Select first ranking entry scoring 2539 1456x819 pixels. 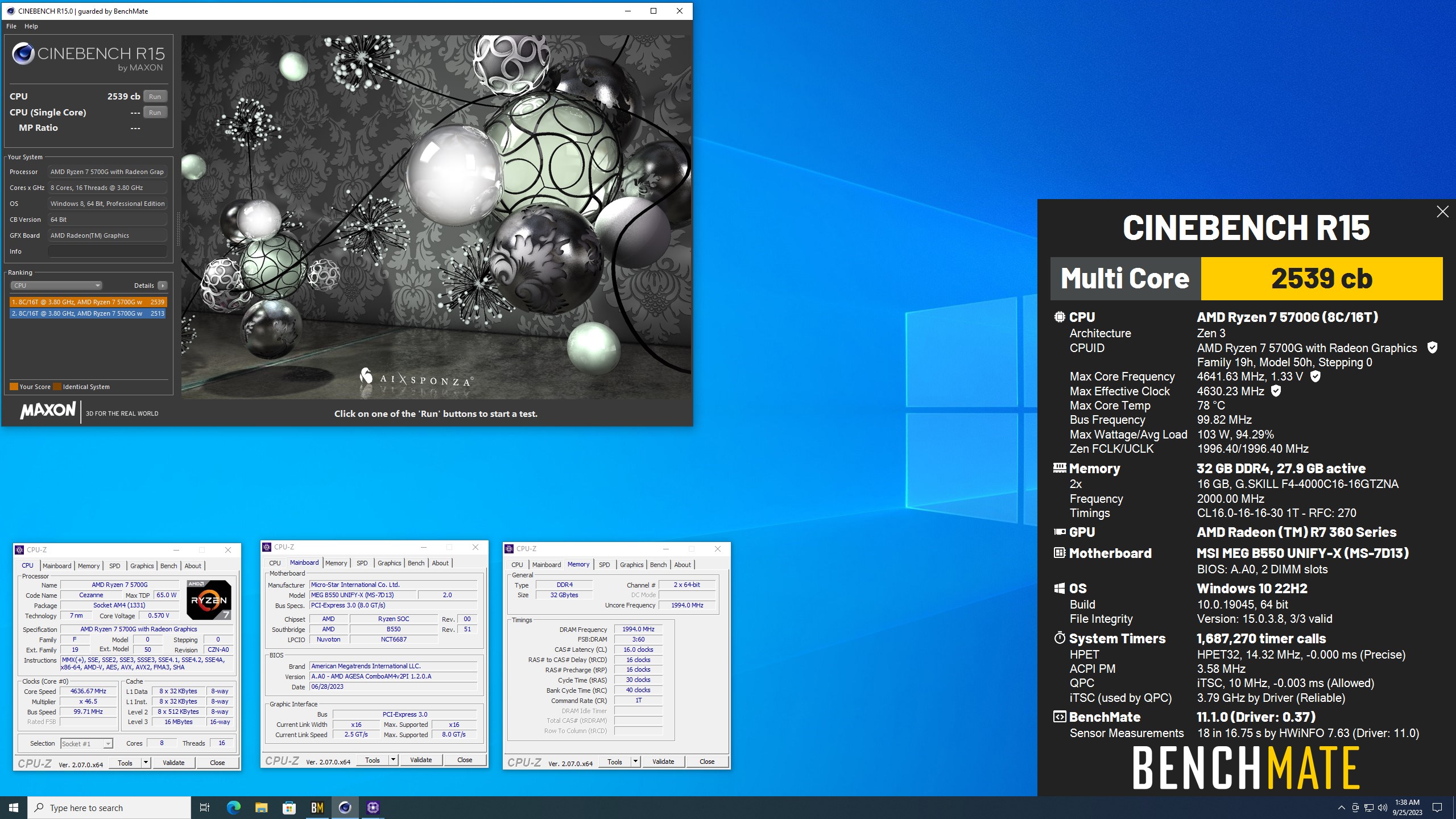[x=88, y=302]
